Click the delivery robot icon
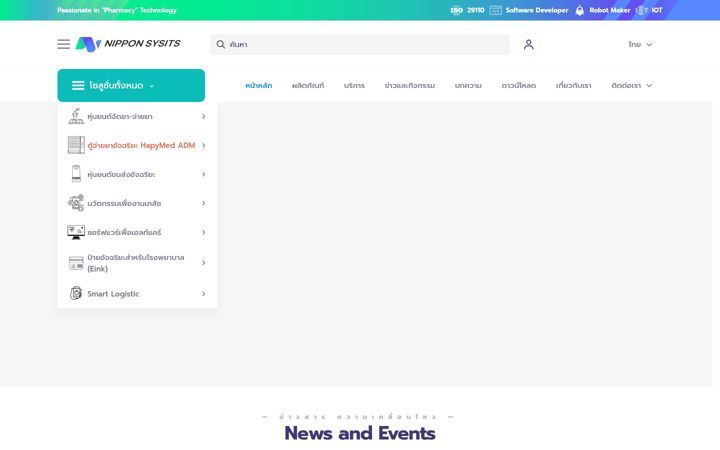Image resolution: width=720 pixels, height=450 pixels. (76, 174)
